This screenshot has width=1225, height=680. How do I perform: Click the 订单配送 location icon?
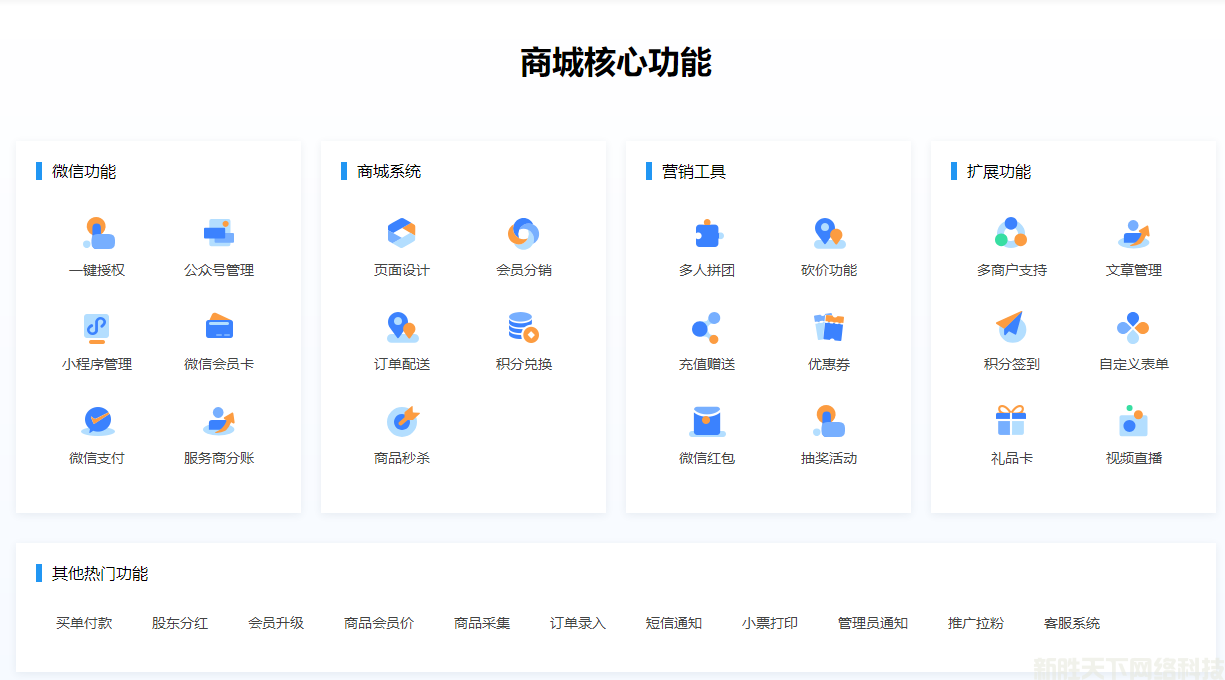(x=401, y=328)
